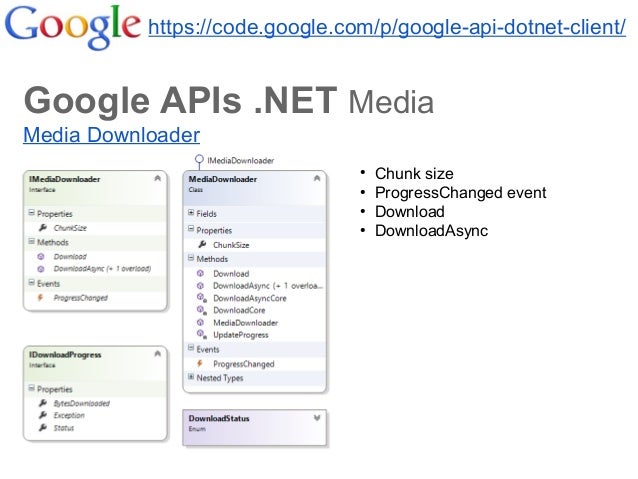Expand Nested Types section in MediaDownloader
The image size is (638, 479).
191,377
